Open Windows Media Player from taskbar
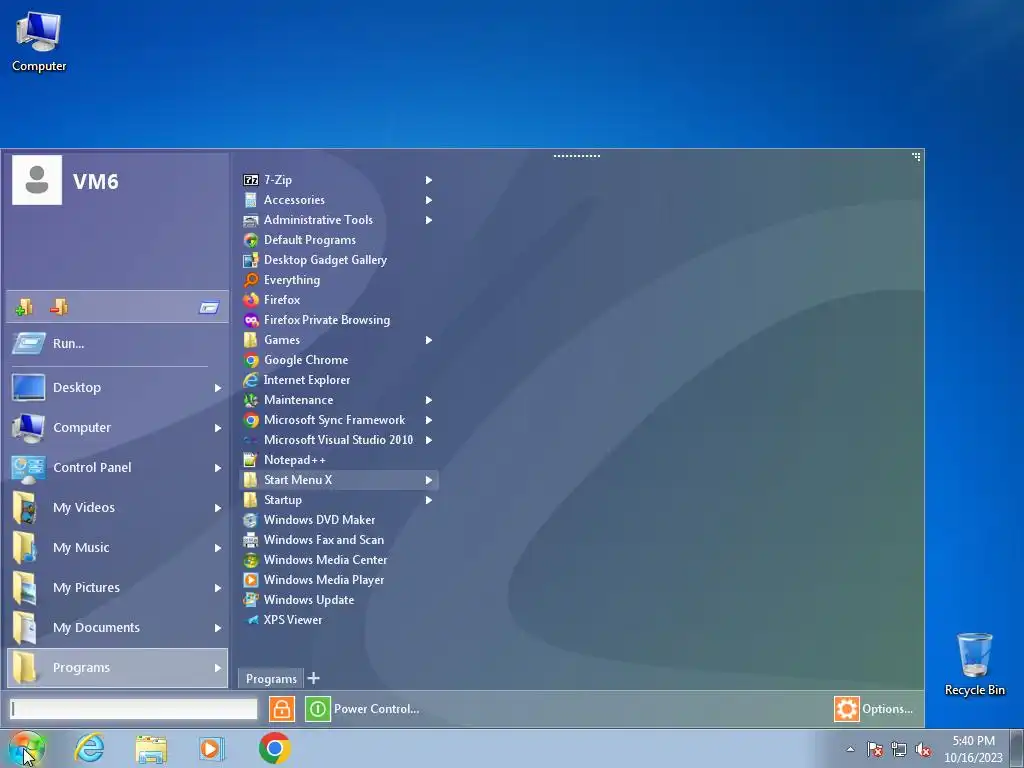 tap(211, 748)
